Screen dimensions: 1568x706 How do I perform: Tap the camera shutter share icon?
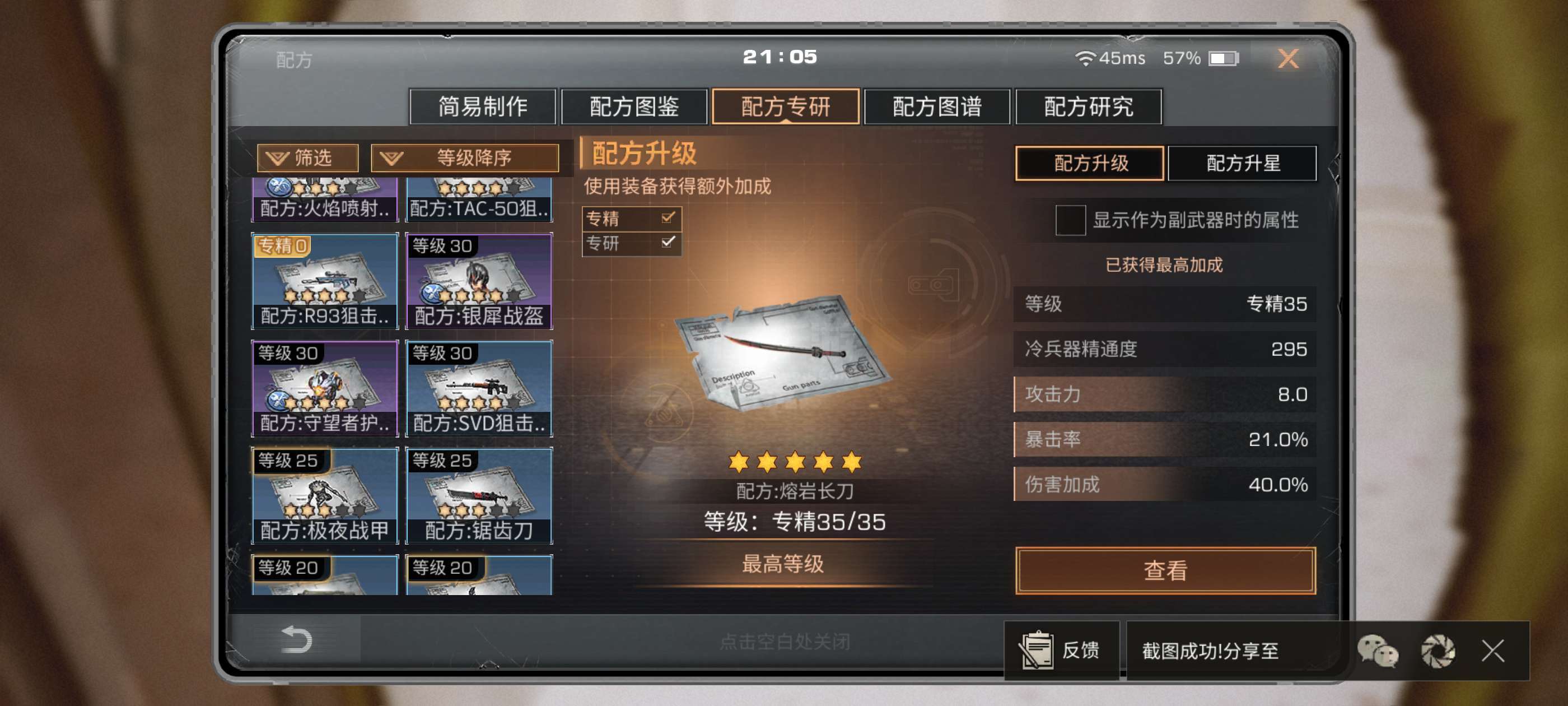(x=1438, y=651)
